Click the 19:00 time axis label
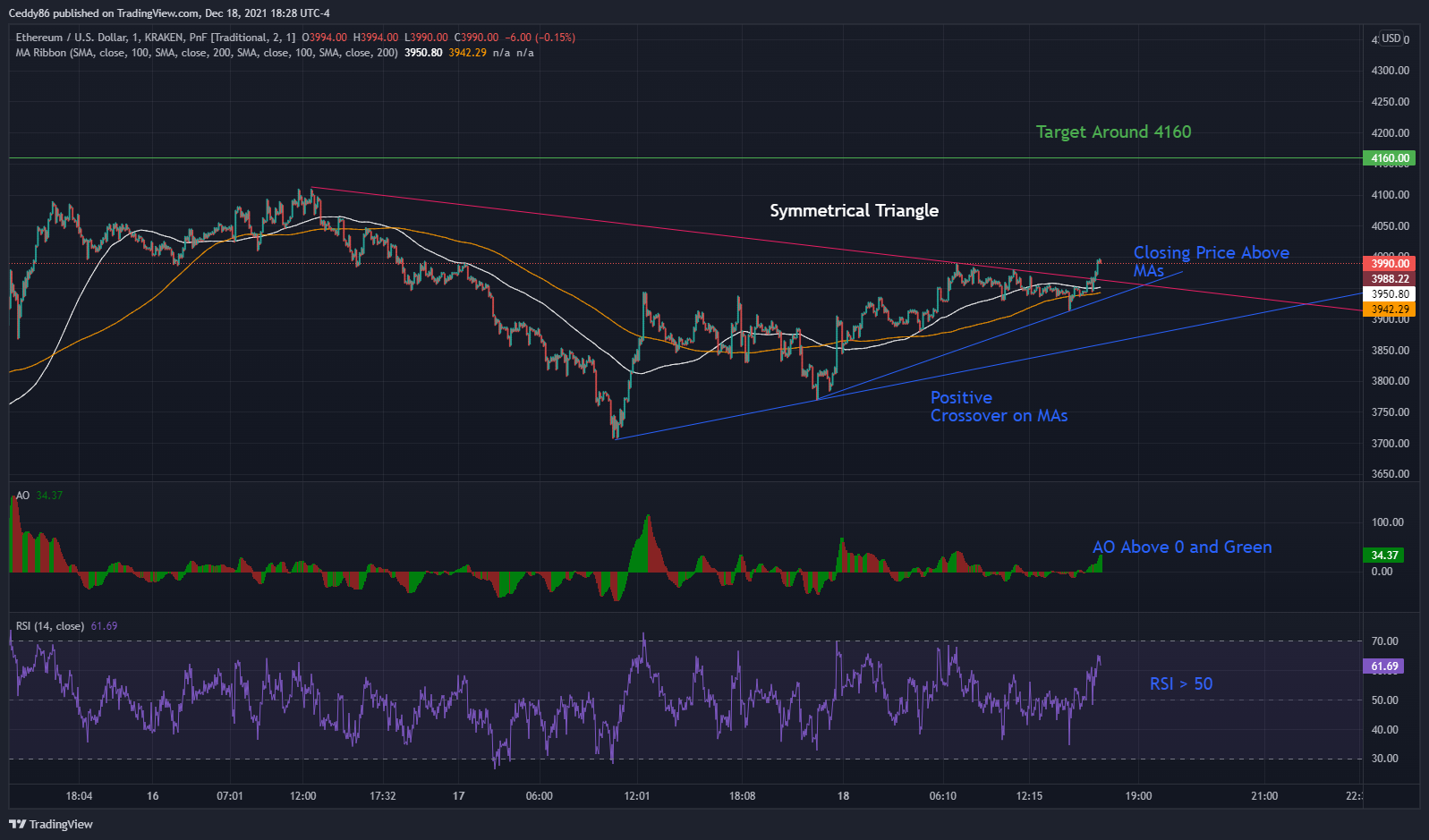 point(1138,796)
